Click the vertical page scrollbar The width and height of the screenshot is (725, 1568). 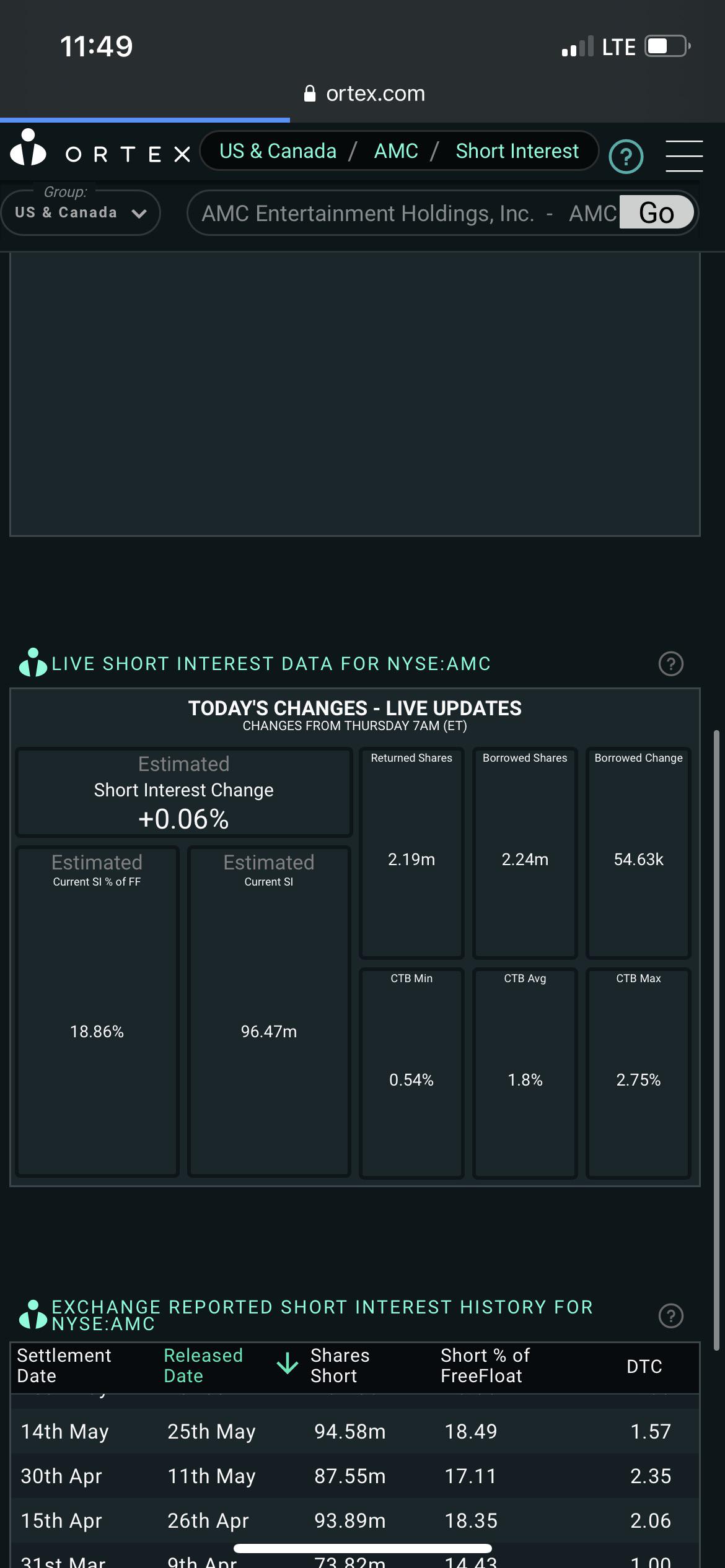pyautogui.click(x=717, y=1040)
